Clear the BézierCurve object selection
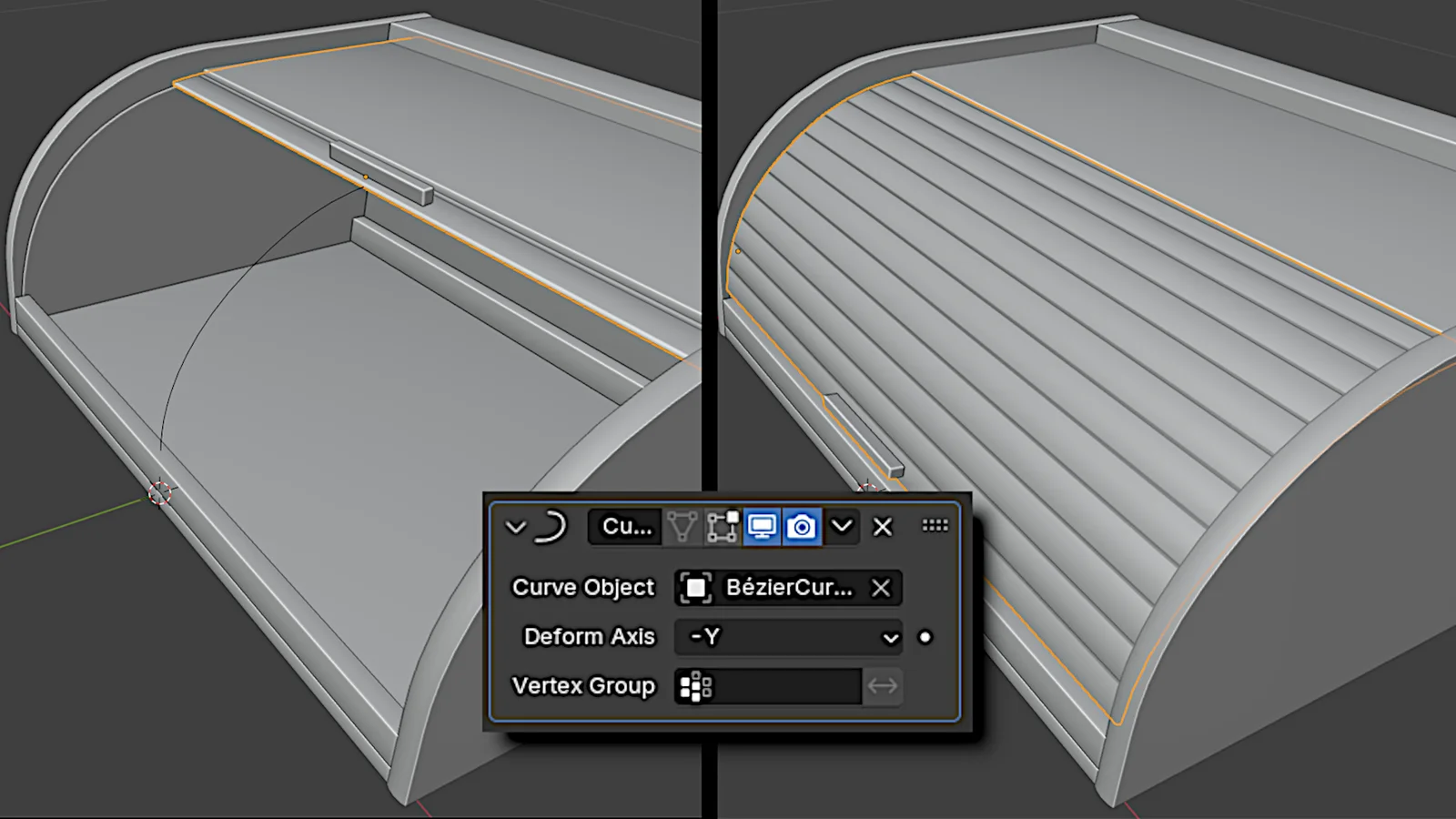This screenshot has width=1456, height=819. tap(880, 588)
